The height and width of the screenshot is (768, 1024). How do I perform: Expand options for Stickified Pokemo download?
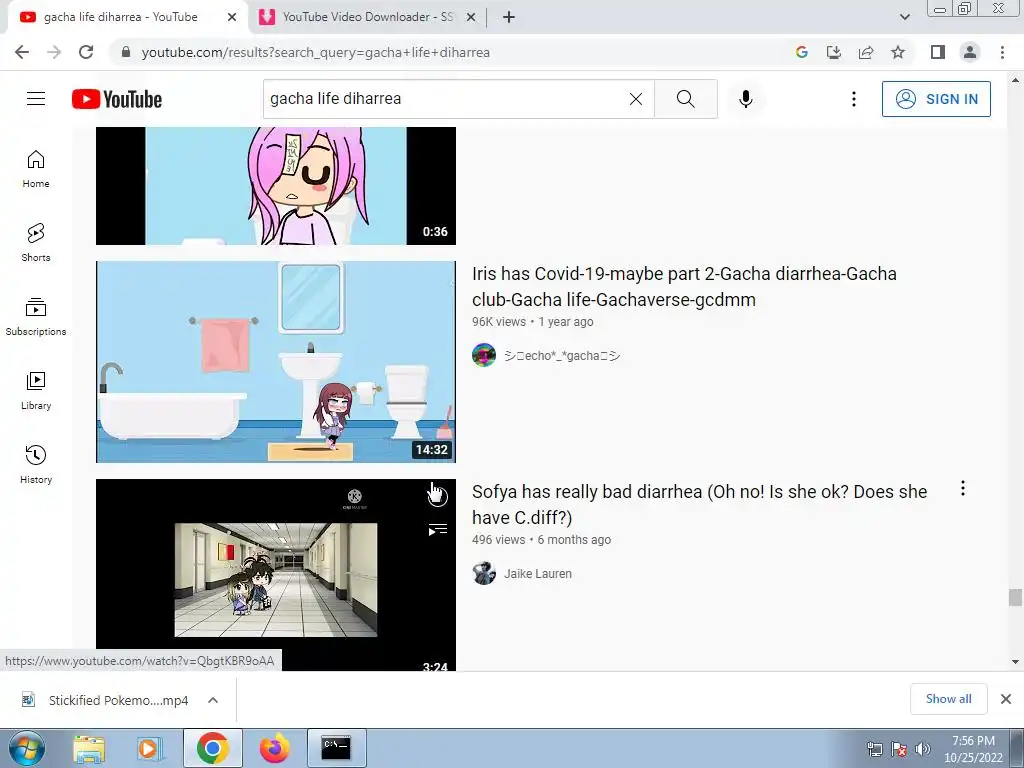(x=213, y=700)
